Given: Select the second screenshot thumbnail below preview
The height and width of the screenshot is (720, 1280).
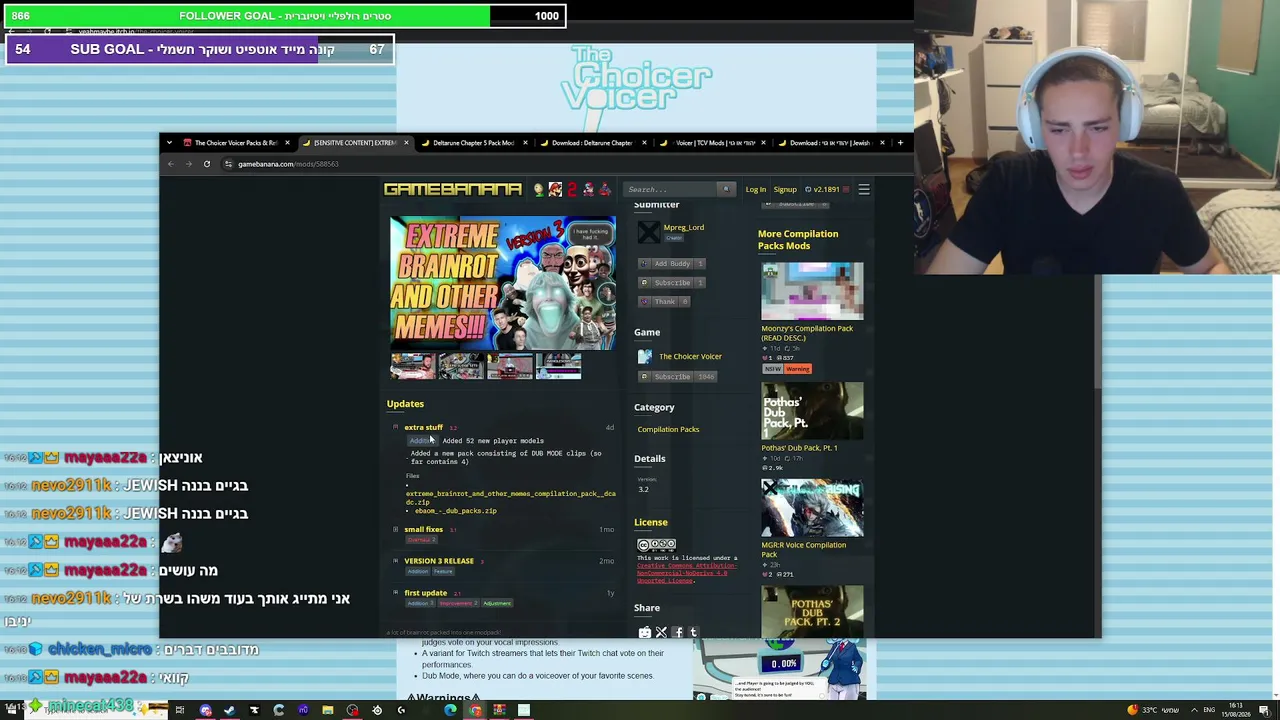Looking at the screenshot, I should coord(461,367).
